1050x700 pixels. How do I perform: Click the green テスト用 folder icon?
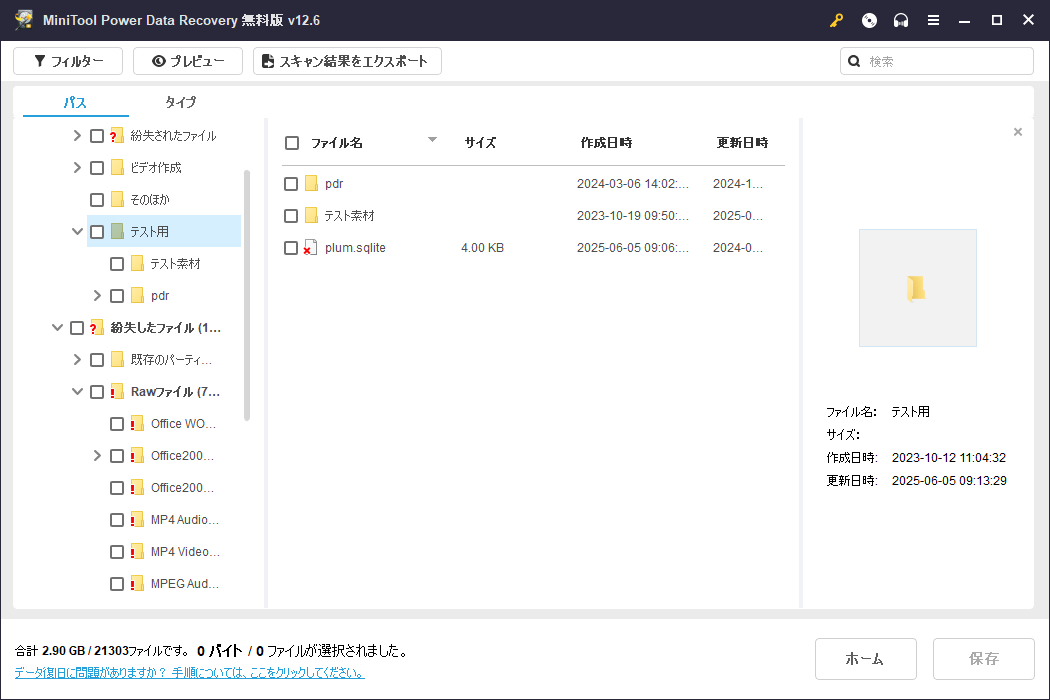(117, 232)
